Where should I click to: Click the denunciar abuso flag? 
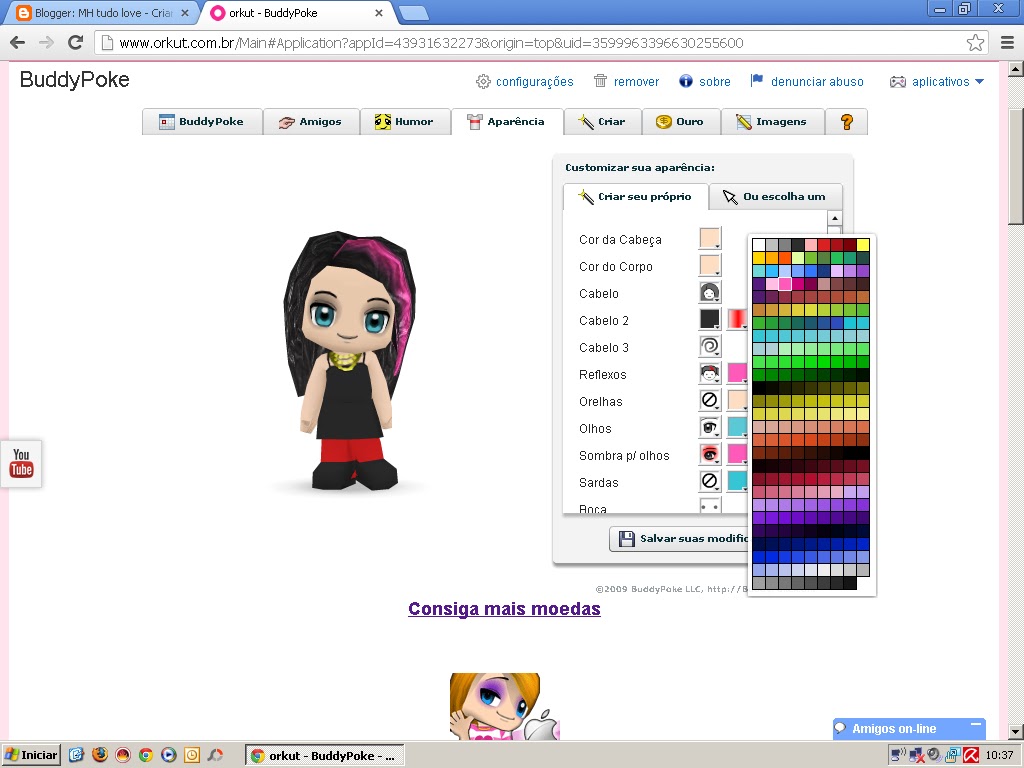(x=759, y=81)
